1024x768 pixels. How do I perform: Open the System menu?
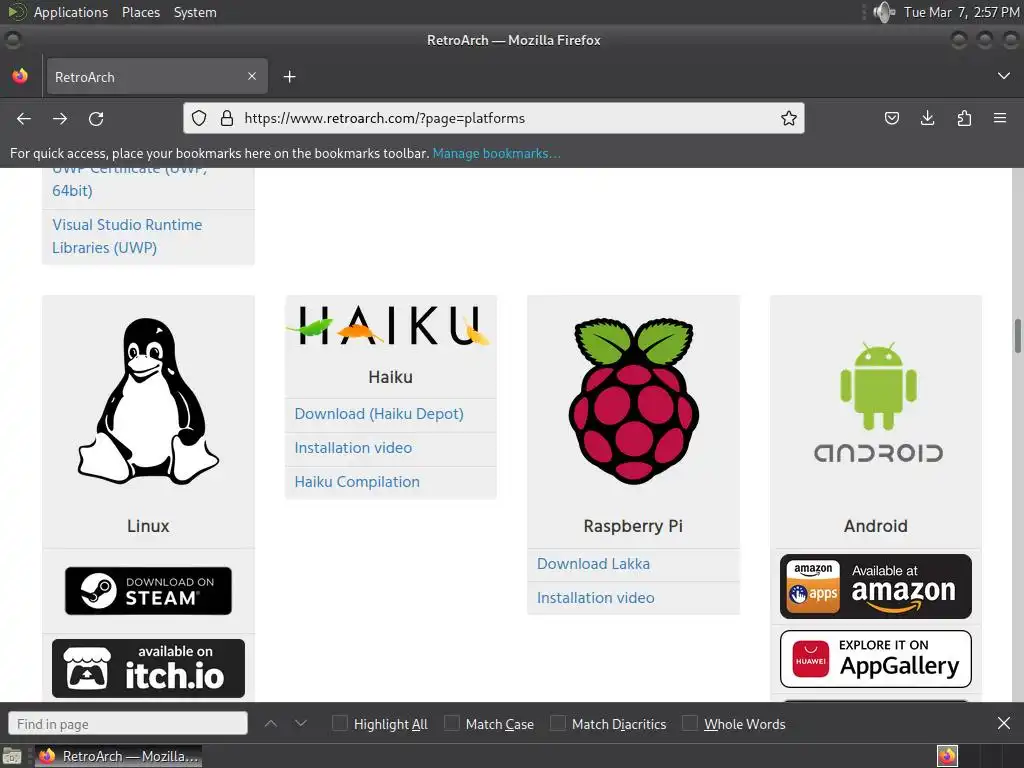point(195,12)
